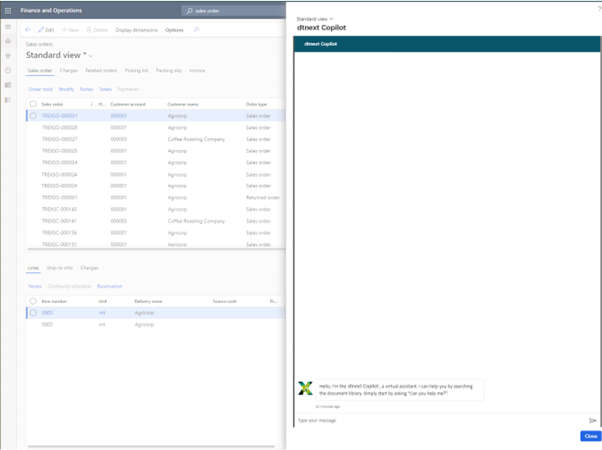The height and width of the screenshot is (450, 602).
Task: Select all lines via Item number header circle
Action: [x=33, y=301]
